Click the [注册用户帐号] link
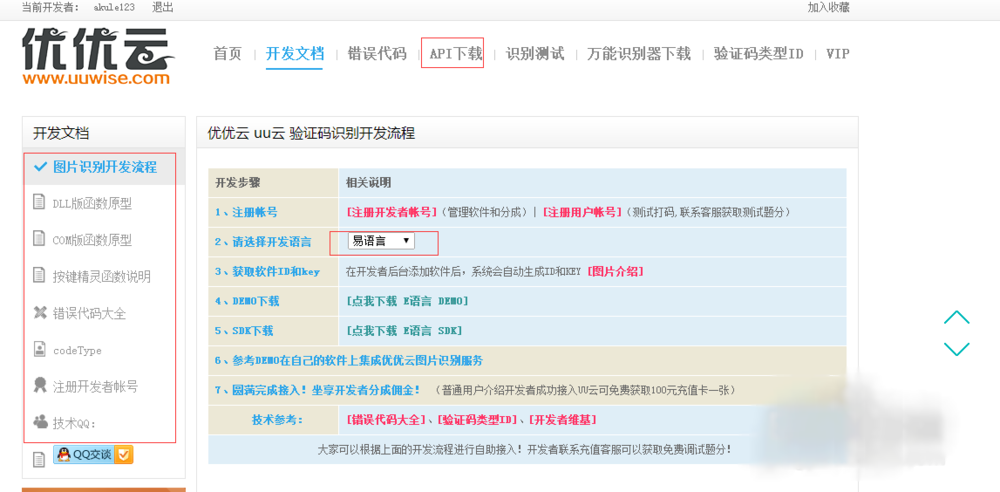Screen dimensions: 1000x492 tap(582, 212)
